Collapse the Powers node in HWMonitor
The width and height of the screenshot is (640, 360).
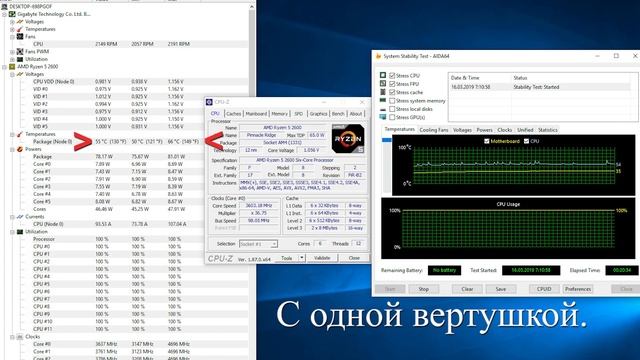pos(12,149)
